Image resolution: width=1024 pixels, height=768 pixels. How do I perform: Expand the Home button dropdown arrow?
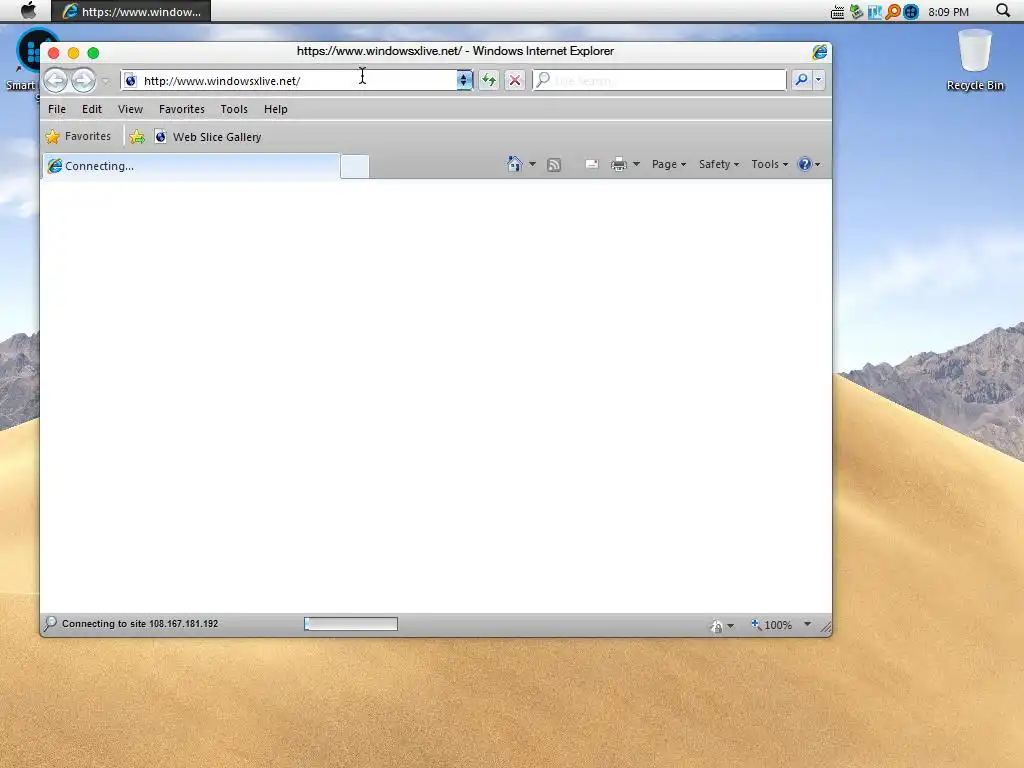tap(532, 164)
